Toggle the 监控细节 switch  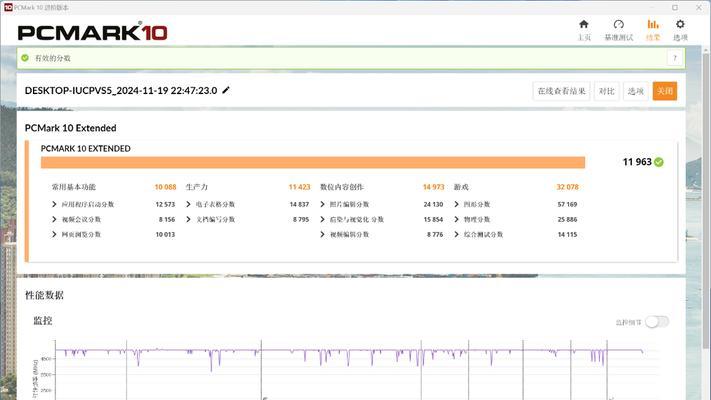[x=657, y=322]
